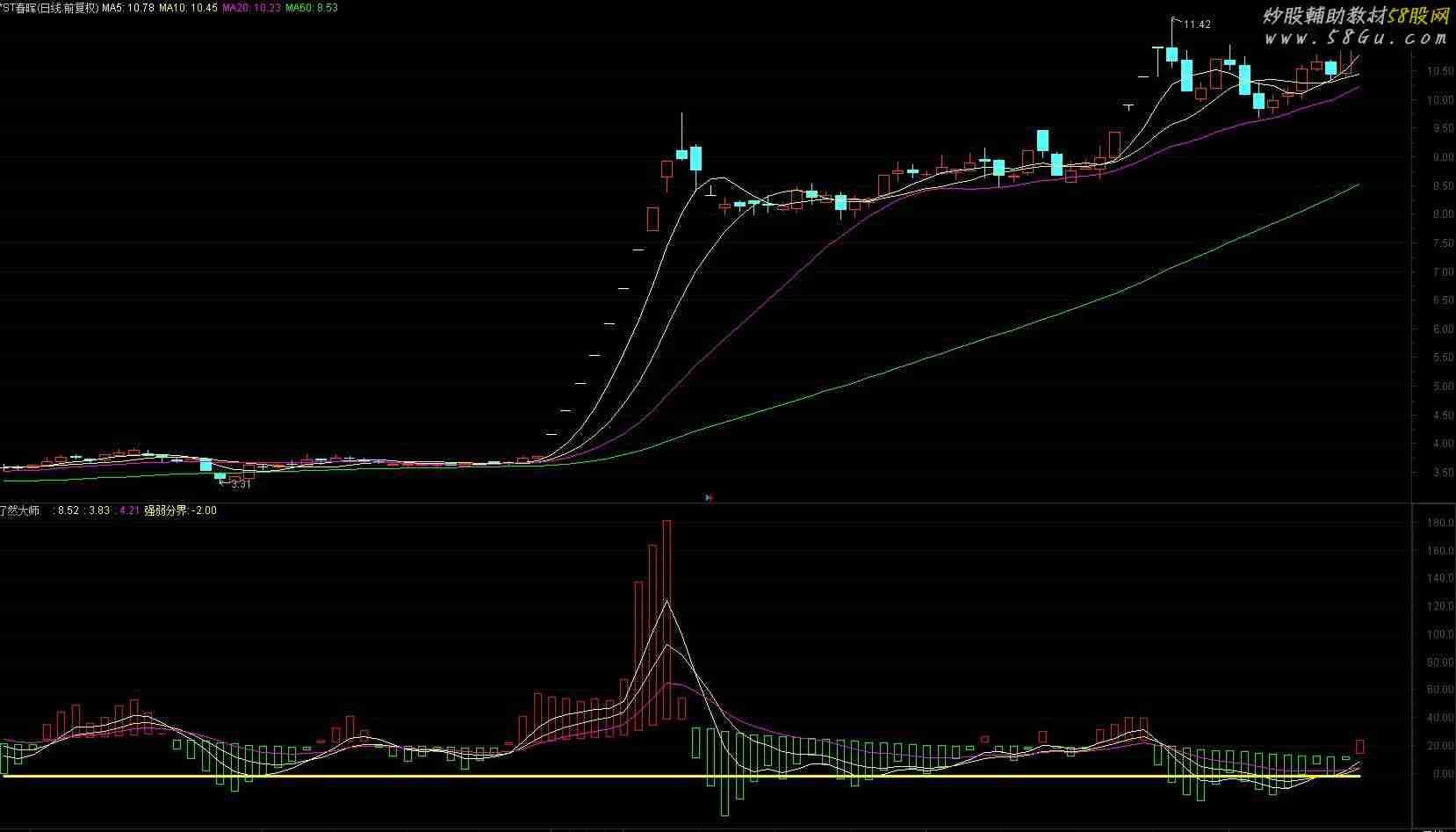Click the 3.31 low price annotation
Screen dimensions: 1456x832
241,484
